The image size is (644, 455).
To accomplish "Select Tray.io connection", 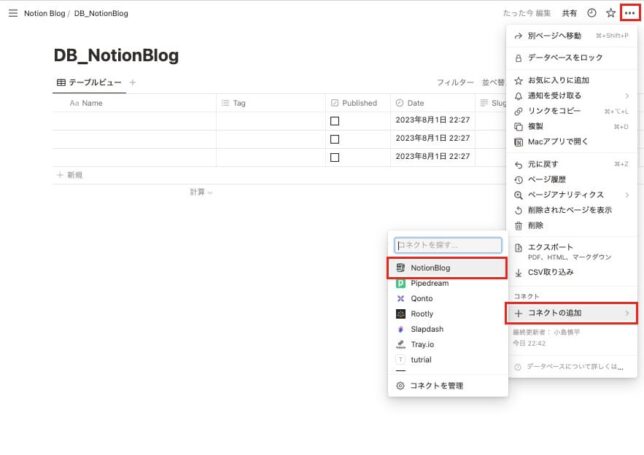I will click(x=447, y=345).
